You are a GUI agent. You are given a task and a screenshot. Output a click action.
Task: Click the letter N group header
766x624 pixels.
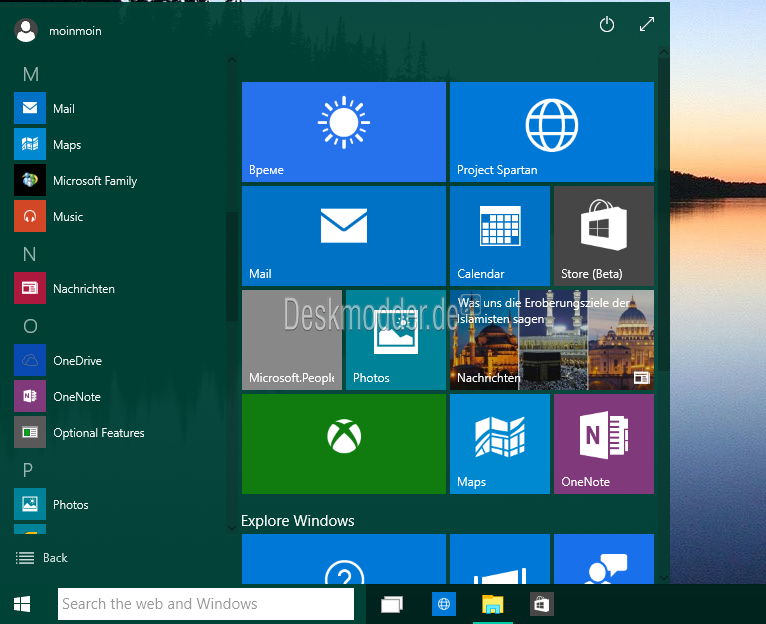[29, 254]
